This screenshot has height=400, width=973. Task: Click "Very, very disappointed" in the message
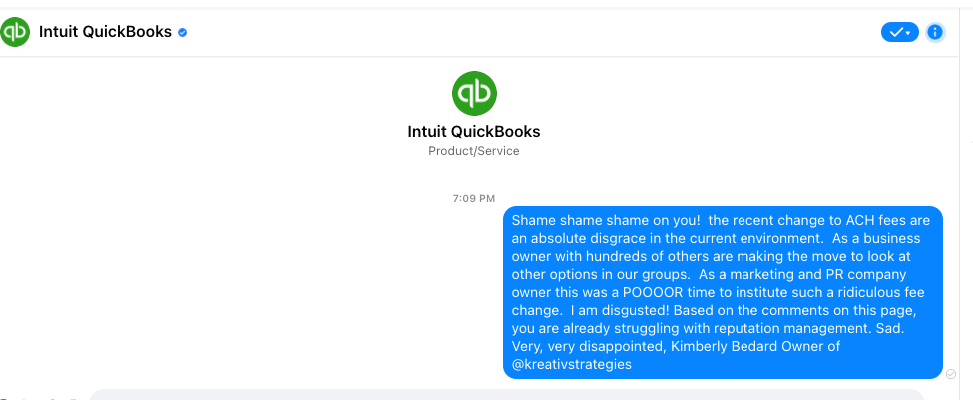point(587,347)
